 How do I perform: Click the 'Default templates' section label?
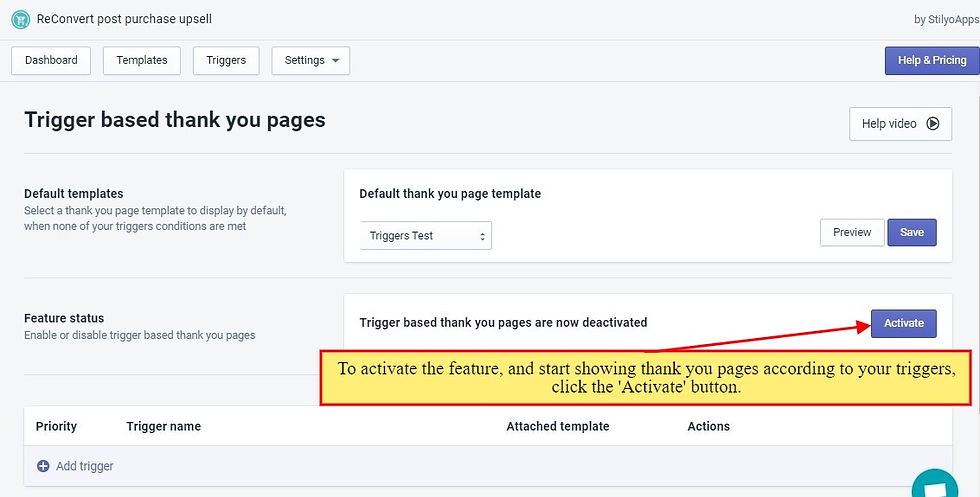[x=74, y=194]
